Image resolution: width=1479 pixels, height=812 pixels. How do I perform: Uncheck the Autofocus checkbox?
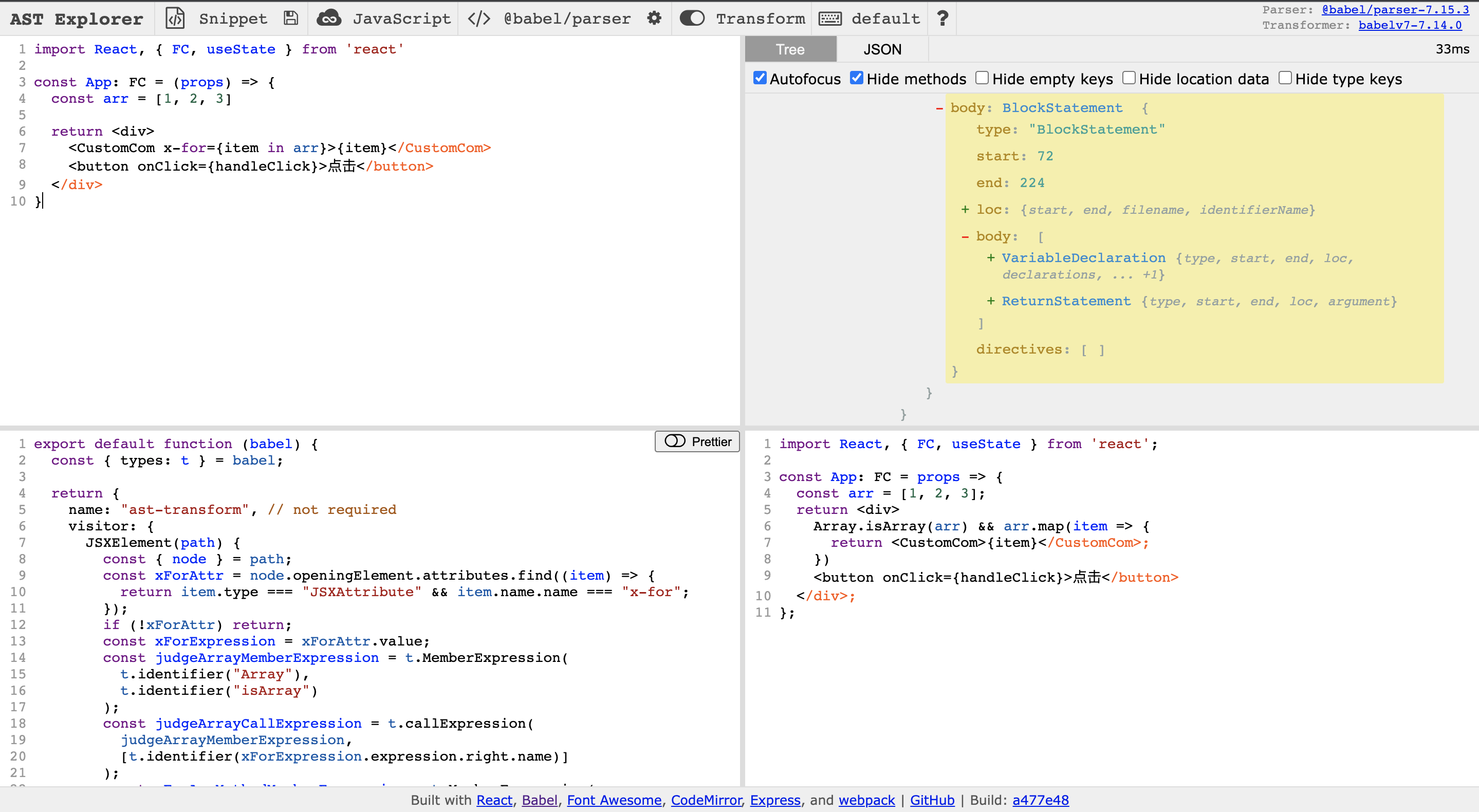click(760, 78)
